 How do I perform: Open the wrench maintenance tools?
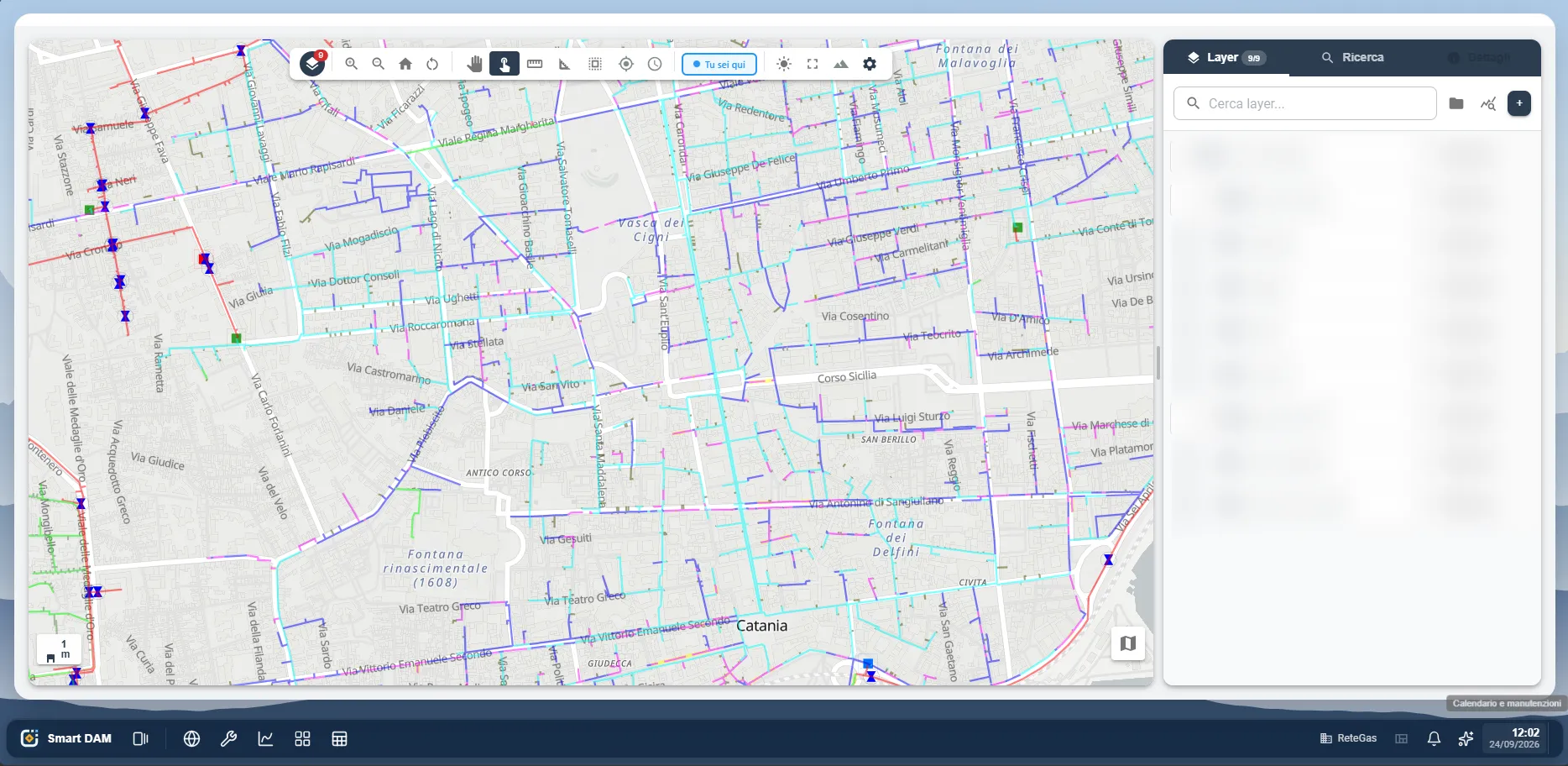coord(228,738)
